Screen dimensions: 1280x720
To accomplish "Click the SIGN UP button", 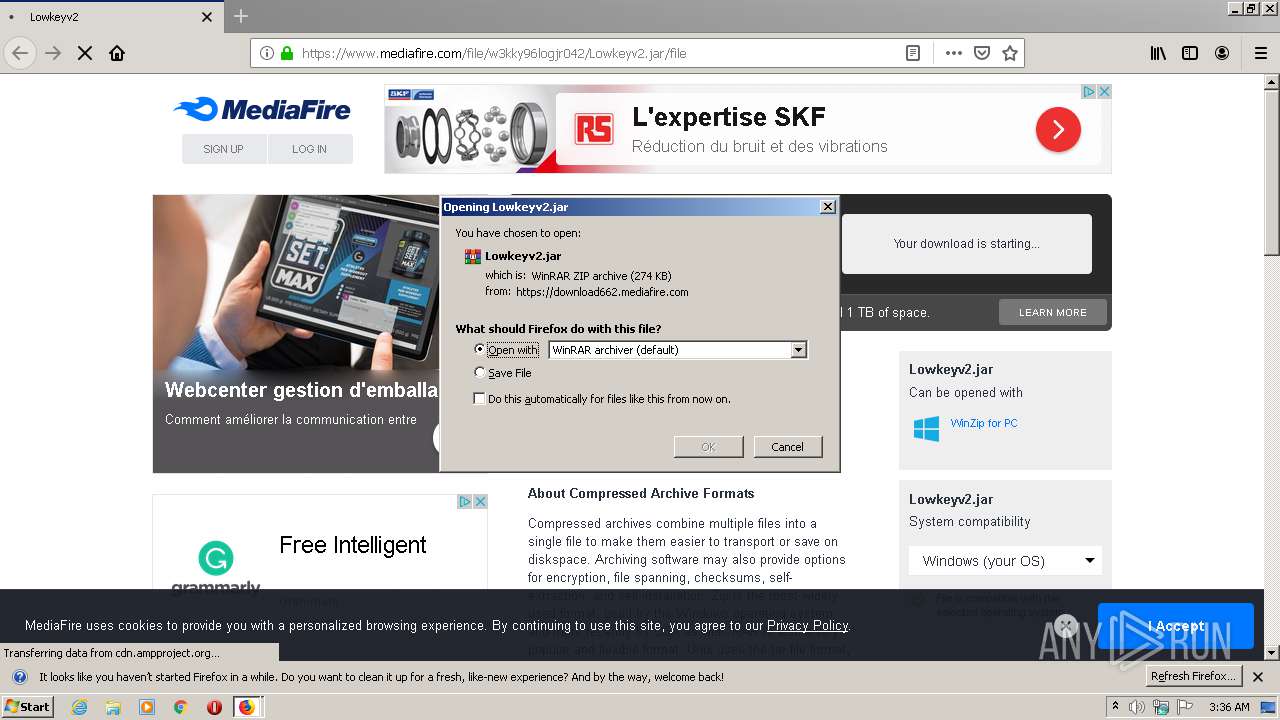I will coord(224,149).
